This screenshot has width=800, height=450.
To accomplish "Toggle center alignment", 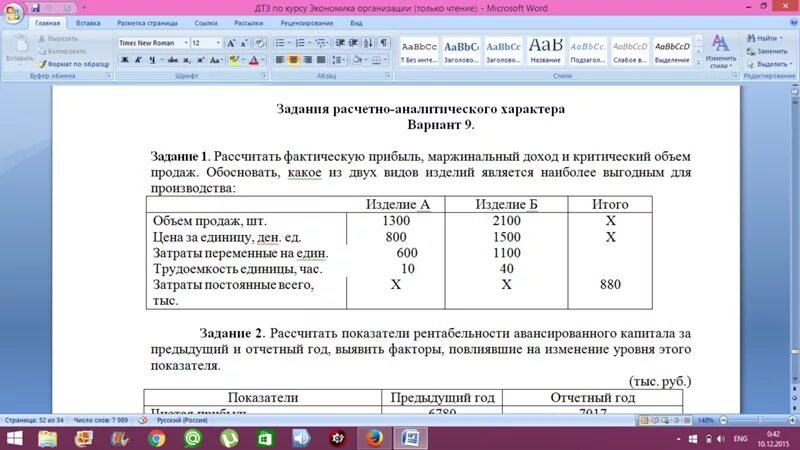I will coord(293,60).
